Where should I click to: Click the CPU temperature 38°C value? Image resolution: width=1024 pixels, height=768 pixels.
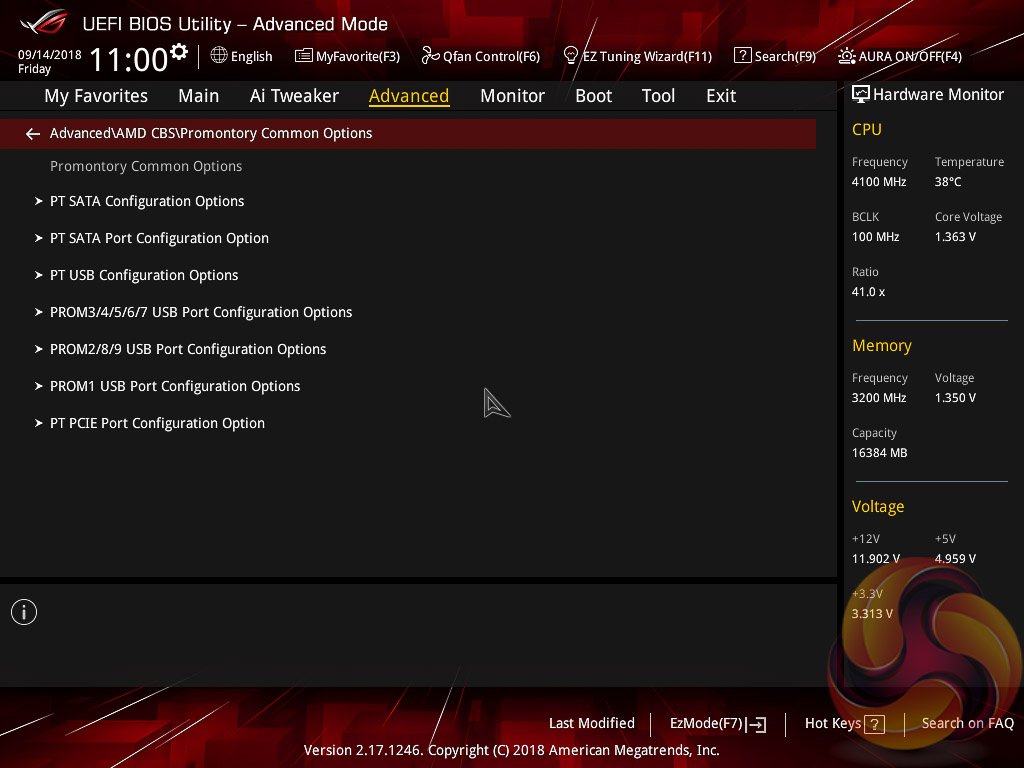click(x=948, y=182)
